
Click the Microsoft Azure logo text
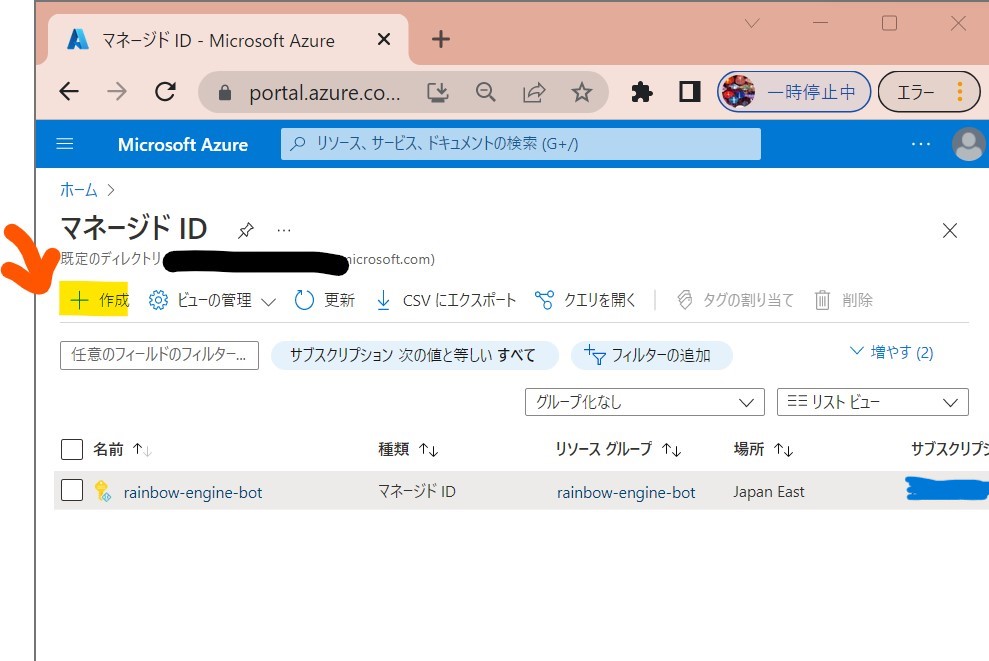pos(182,144)
